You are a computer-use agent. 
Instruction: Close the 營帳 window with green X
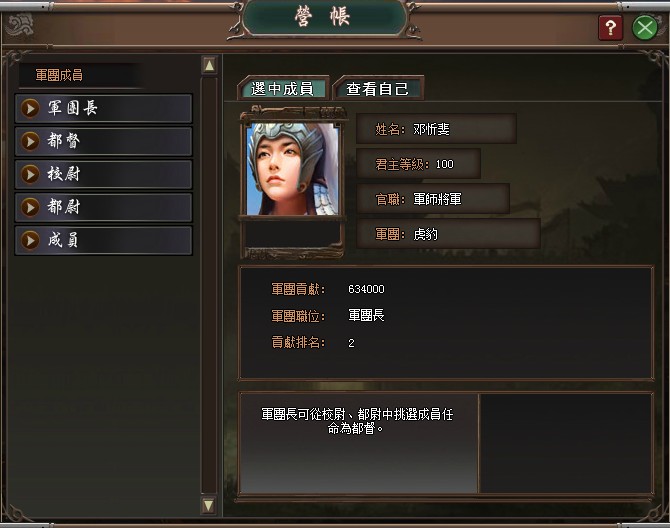[x=644, y=28]
